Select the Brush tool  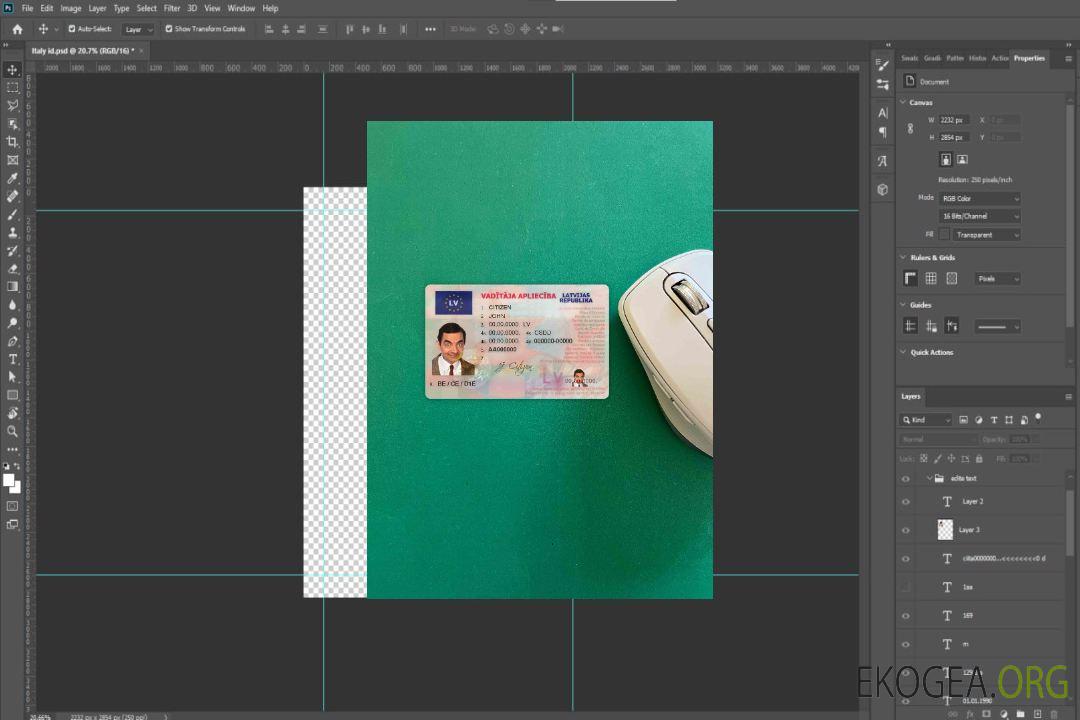pos(12,214)
